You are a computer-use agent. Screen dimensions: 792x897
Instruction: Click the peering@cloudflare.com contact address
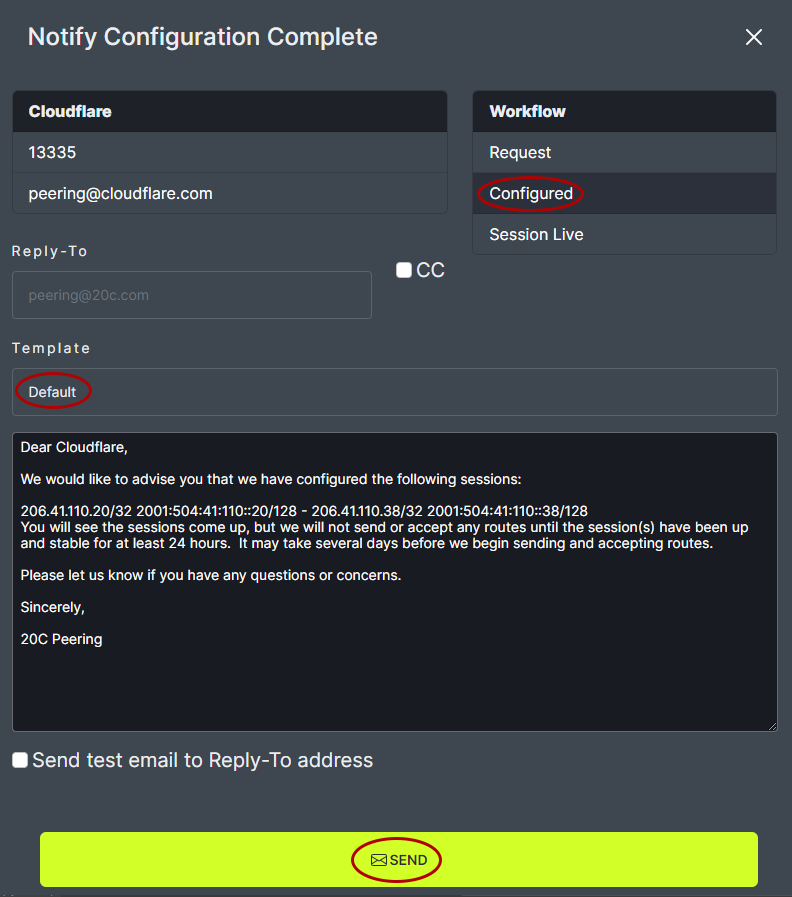[121, 194]
